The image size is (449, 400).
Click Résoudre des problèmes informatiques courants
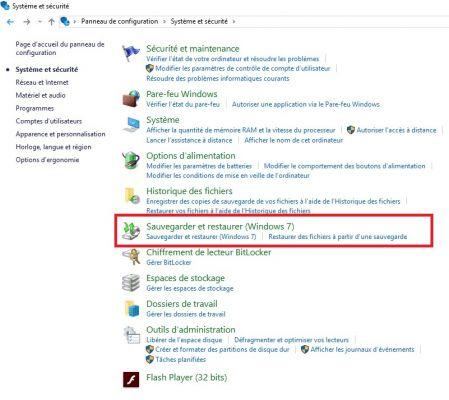point(218,79)
